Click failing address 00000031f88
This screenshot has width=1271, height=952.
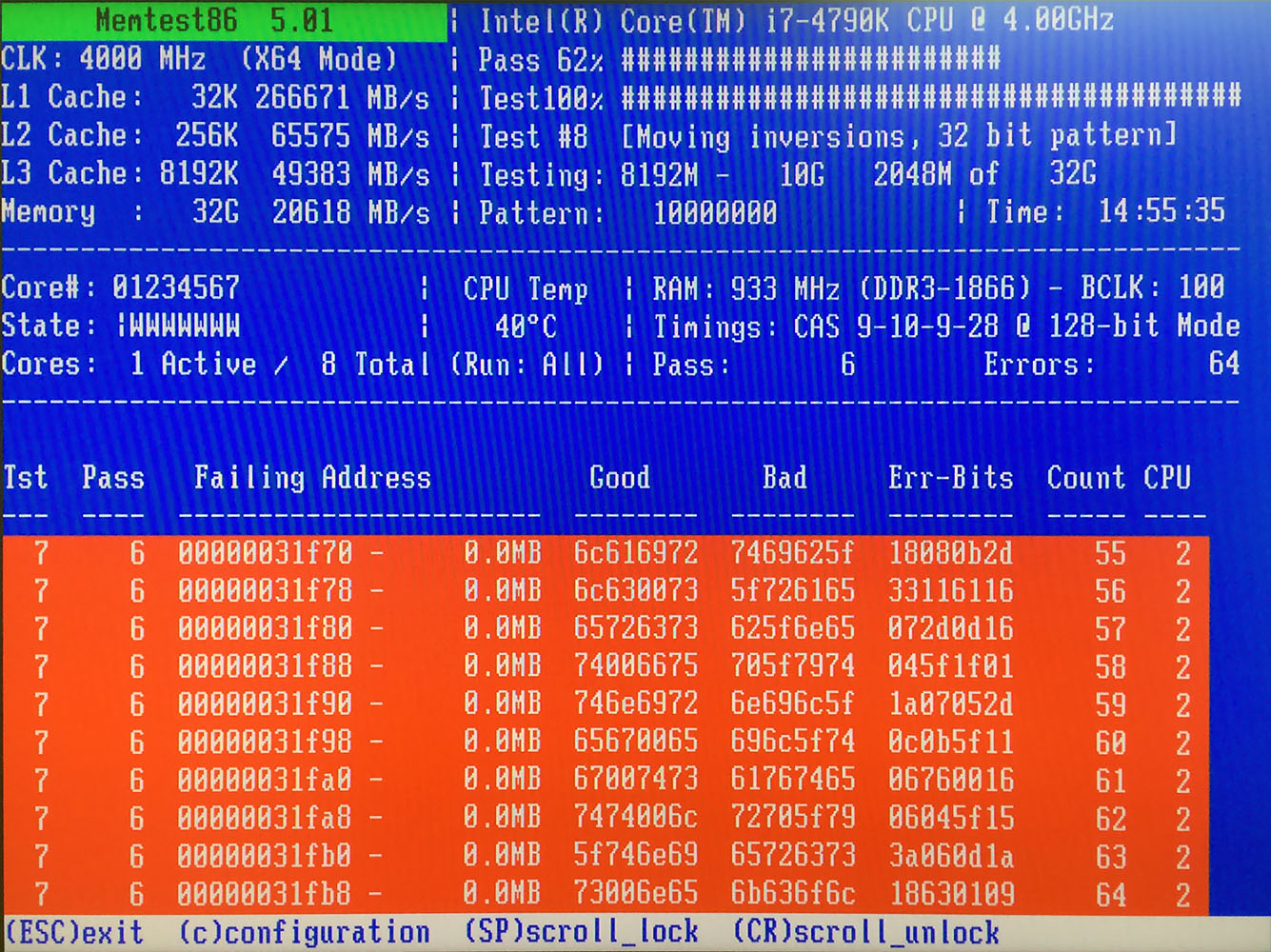coord(265,665)
